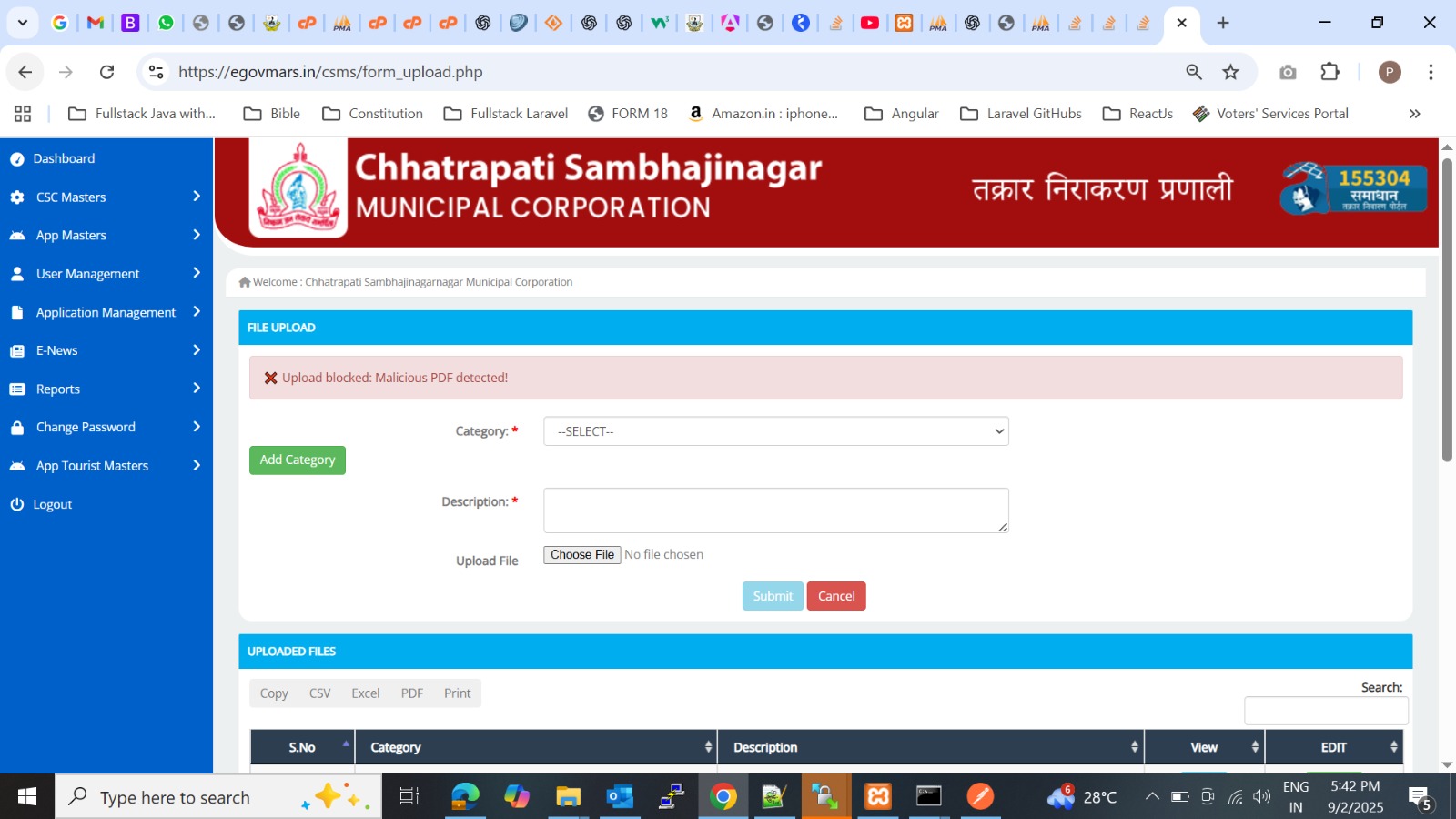Click the Dashboard gauge icon in sidebar
This screenshot has width=1456, height=819.
16,159
